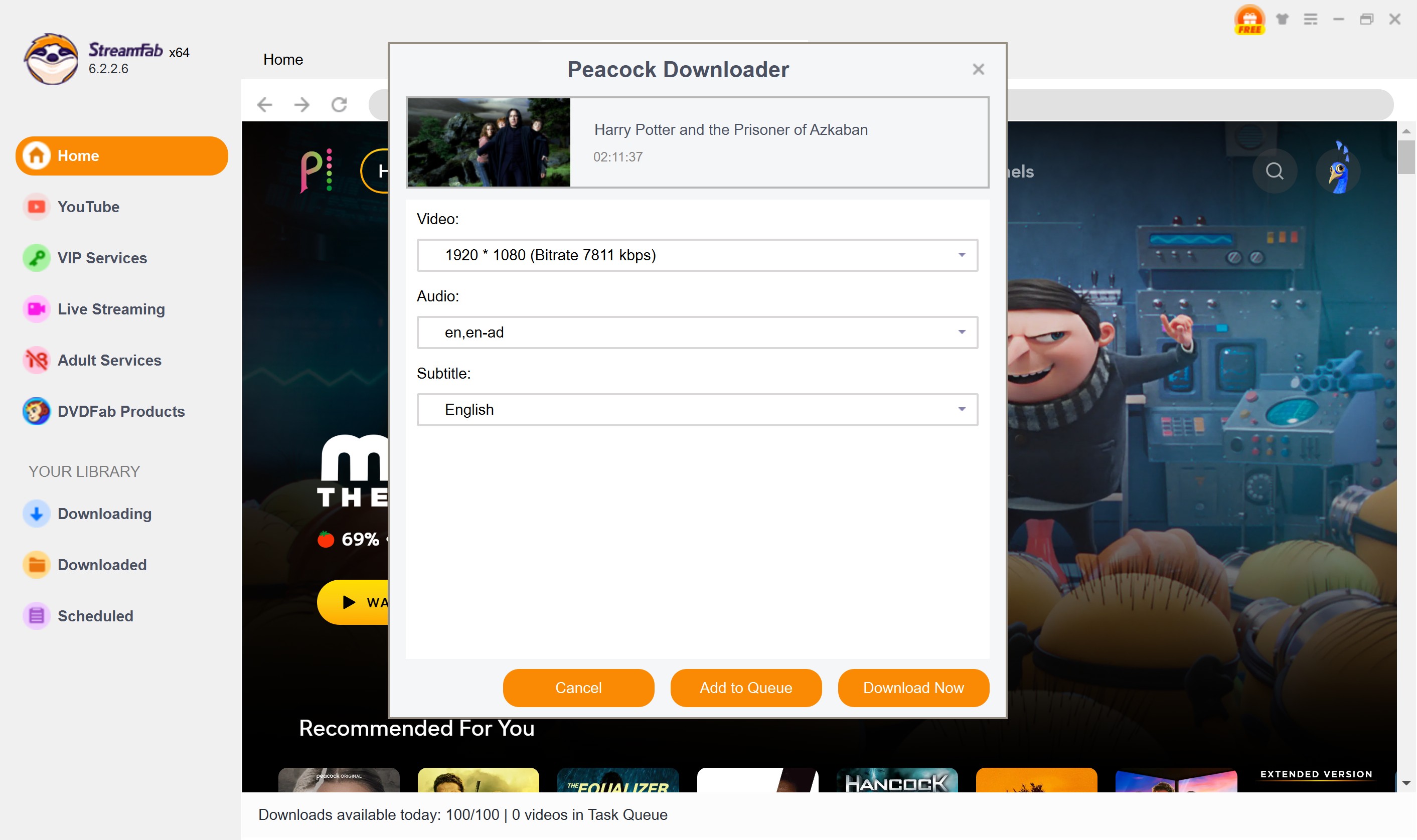Click the movie title Harry Potter text
Viewport: 1417px width, 840px height.
point(731,129)
